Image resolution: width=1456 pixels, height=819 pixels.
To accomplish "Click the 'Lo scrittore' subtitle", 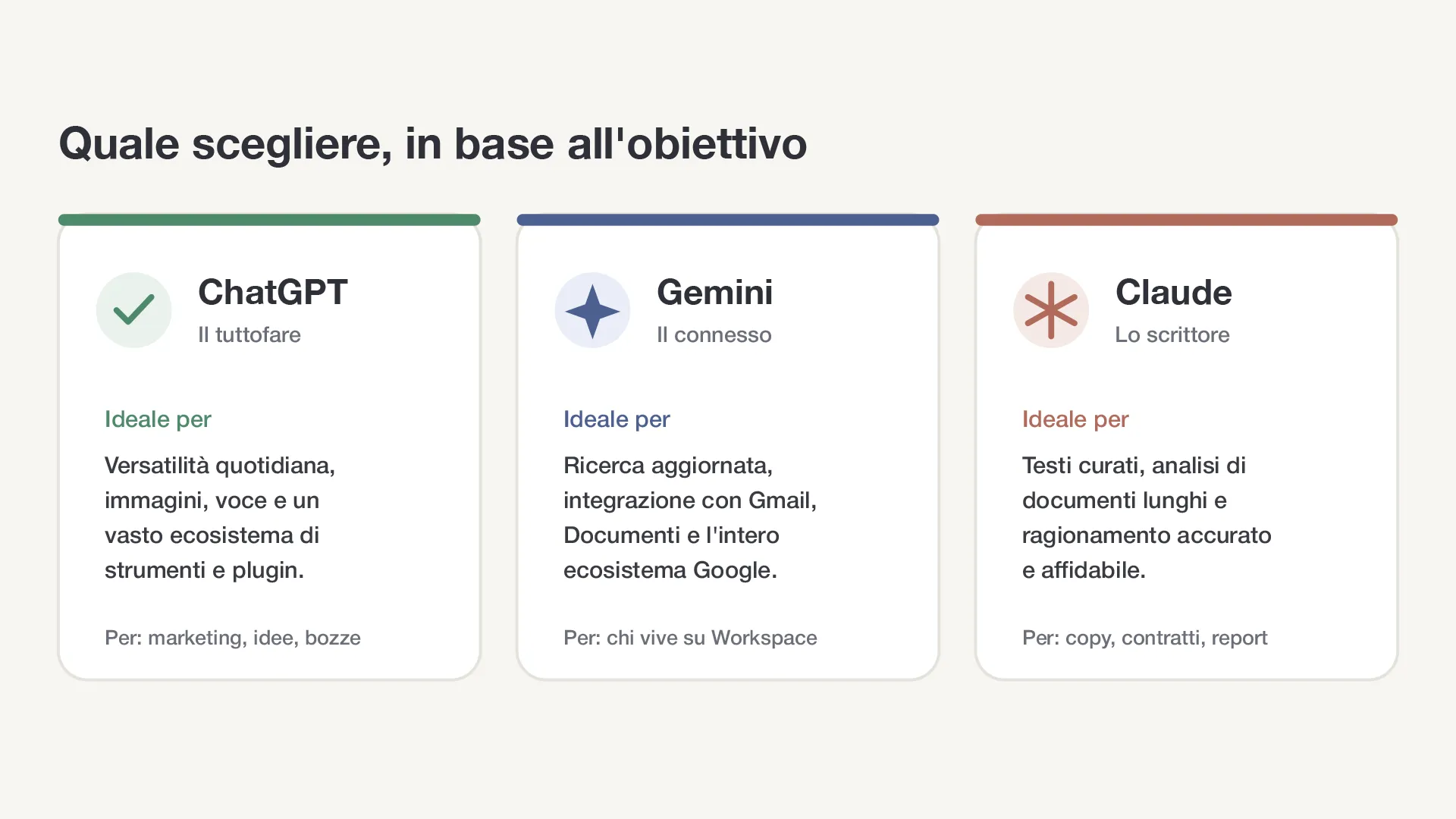I will [x=1172, y=334].
